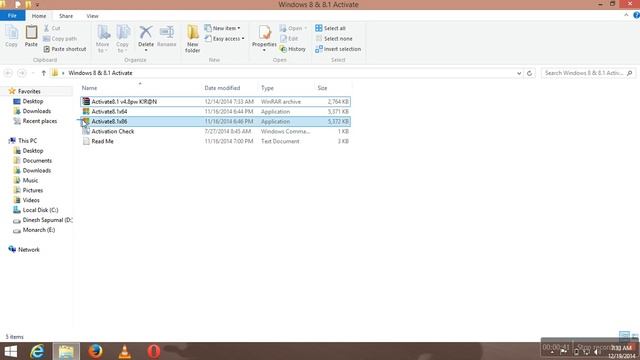Select Activate8.1 v4.8pw KIR@N archive
Screen dimensions: 640x360
(215, 102)
